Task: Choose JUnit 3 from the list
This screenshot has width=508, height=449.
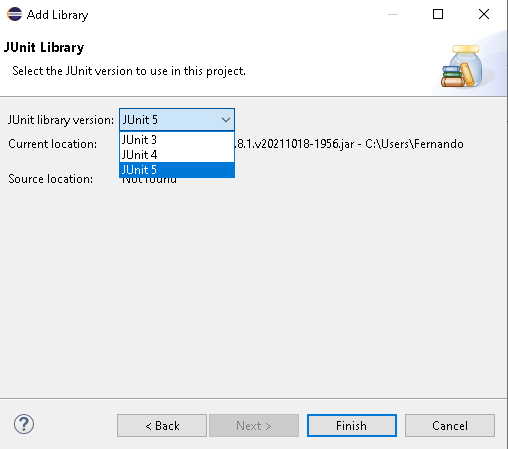Action: pyautogui.click(x=177, y=140)
